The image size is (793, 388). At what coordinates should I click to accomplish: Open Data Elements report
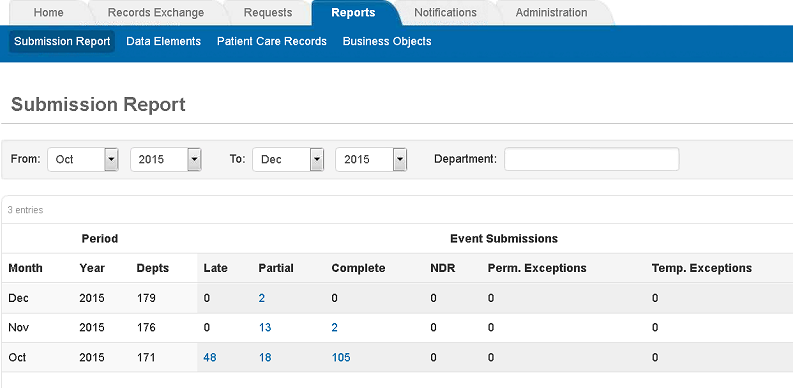[163, 41]
